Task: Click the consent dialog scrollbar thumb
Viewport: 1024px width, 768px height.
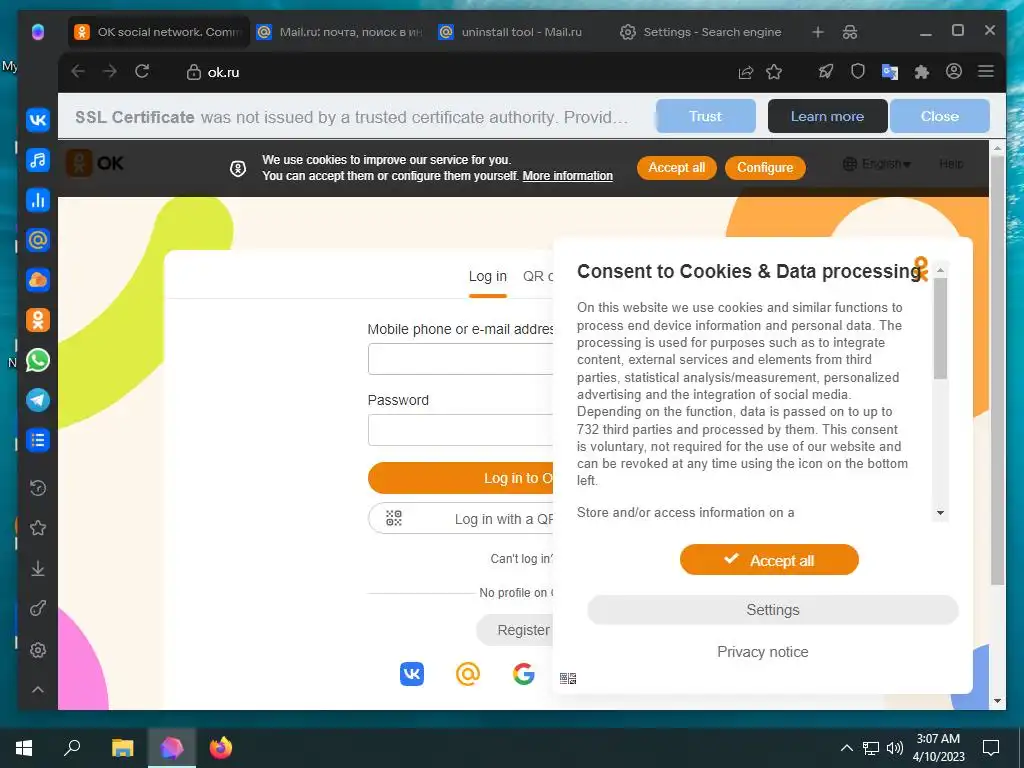Action: pos(940,328)
